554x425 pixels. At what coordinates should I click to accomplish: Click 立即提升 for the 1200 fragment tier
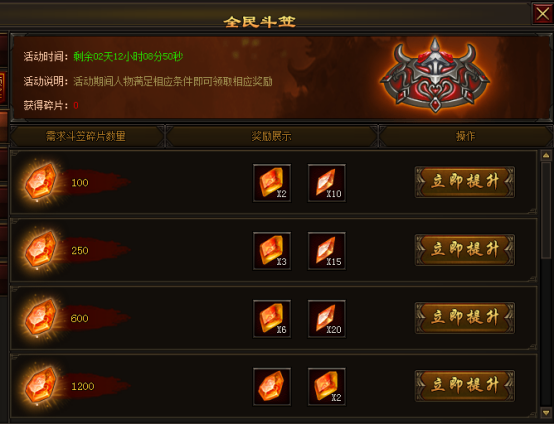point(465,385)
